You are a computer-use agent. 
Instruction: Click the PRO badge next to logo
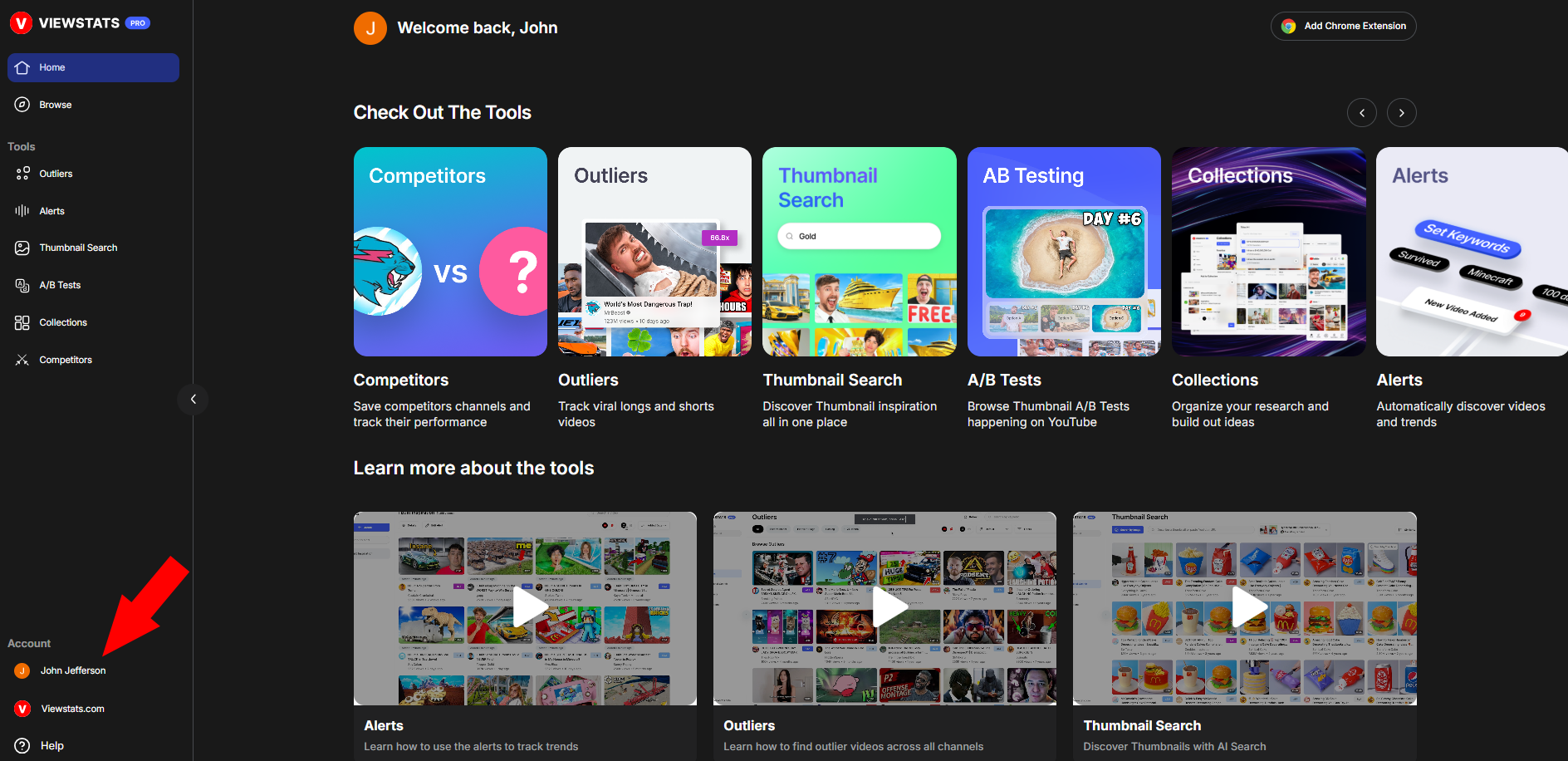coord(138,23)
